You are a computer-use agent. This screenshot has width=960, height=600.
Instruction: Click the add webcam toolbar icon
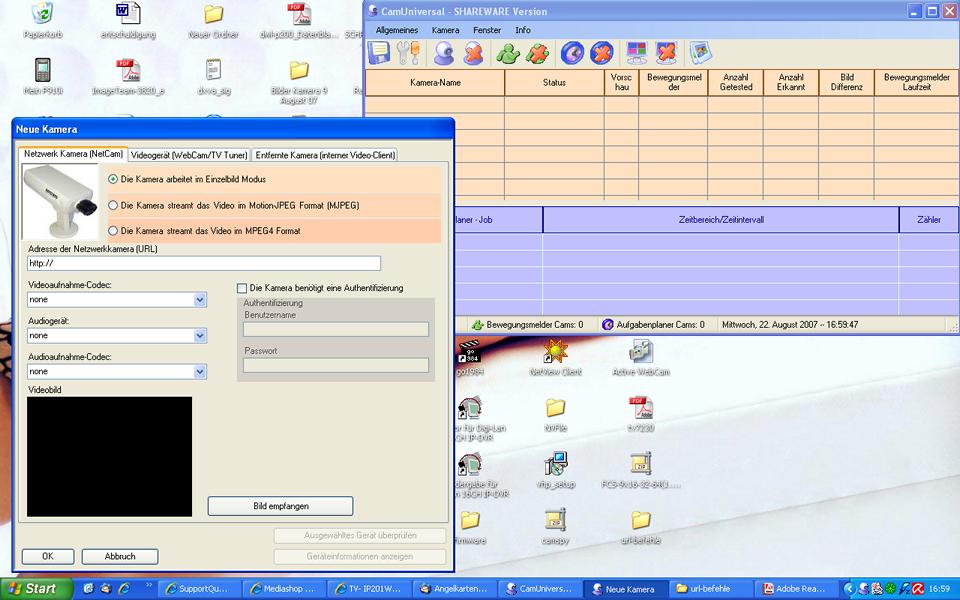point(445,53)
